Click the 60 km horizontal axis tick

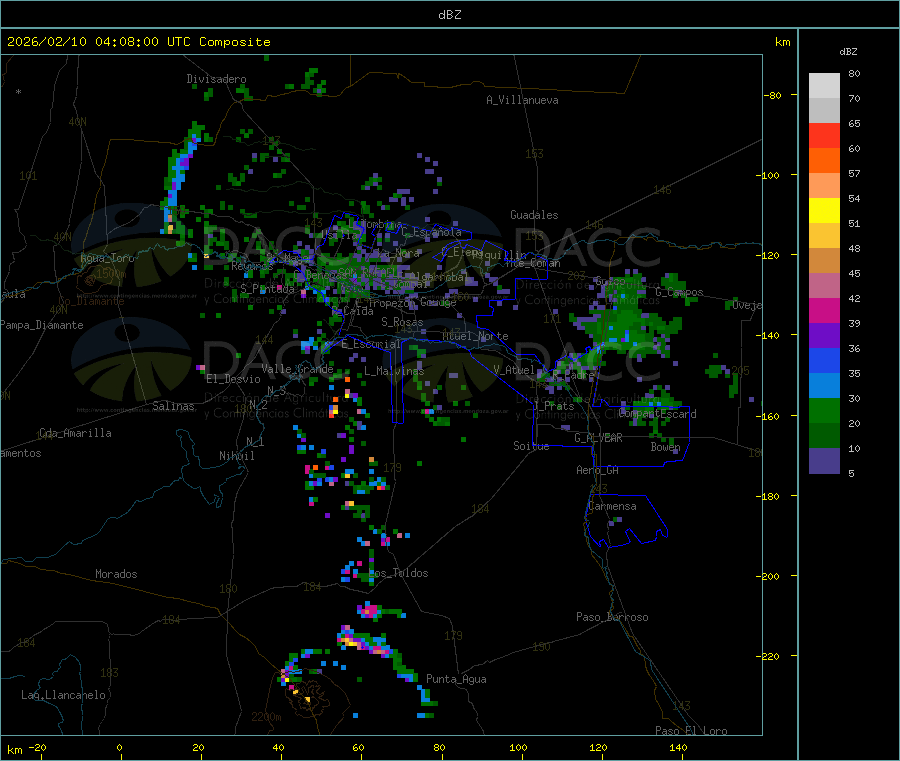358,747
